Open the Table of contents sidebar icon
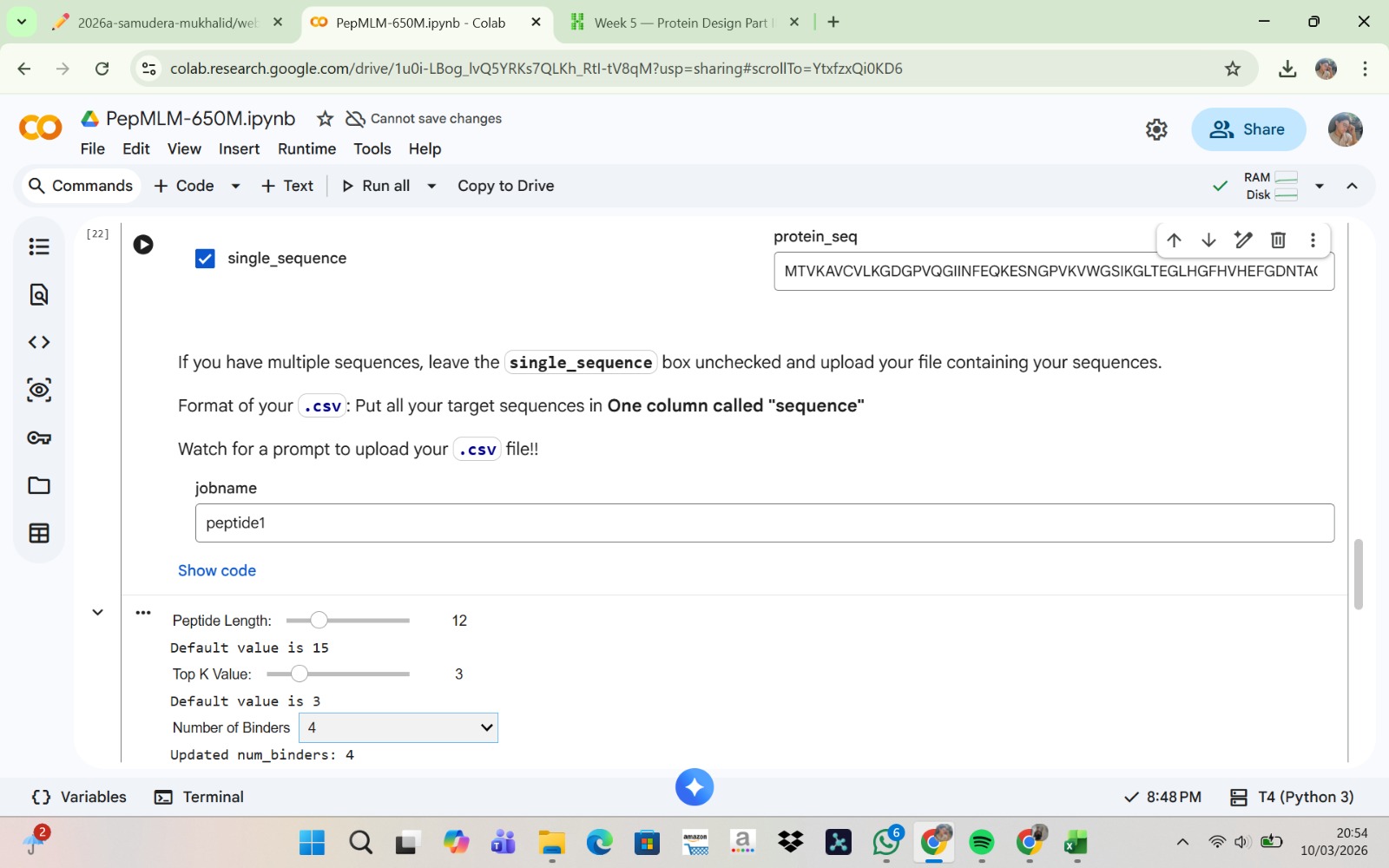The height and width of the screenshot is (868, 1389). click(39, 247)
